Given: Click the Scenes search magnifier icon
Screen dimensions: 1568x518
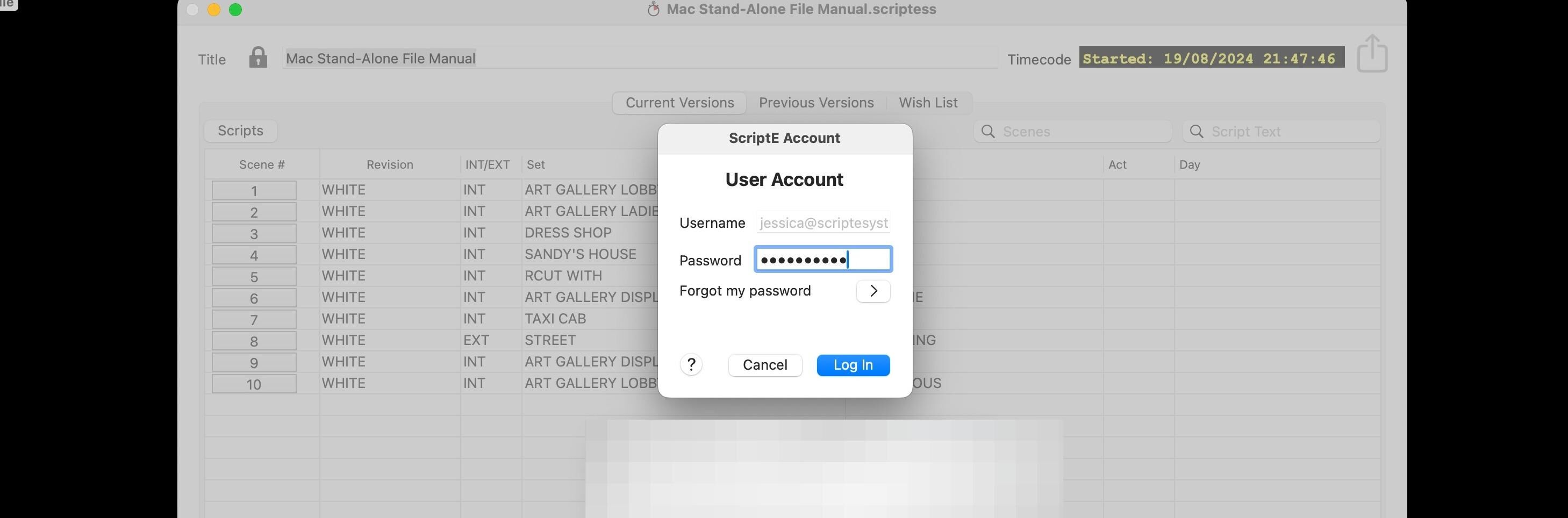Looking at the screenshot, I should 988,132.
